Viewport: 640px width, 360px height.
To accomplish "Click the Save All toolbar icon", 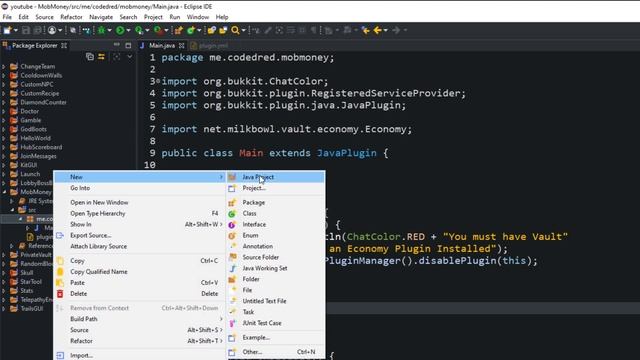I will [38, 30].
